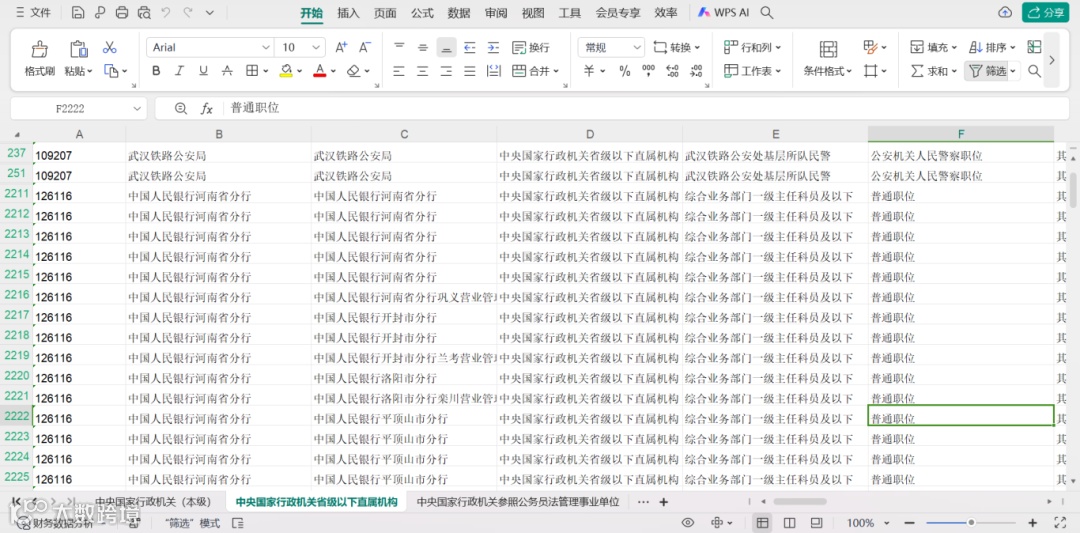The height and width of the screenshot is (533, 1080).
Task: Click the eye protection mode icon in the status bar
Action: [687, 523]
